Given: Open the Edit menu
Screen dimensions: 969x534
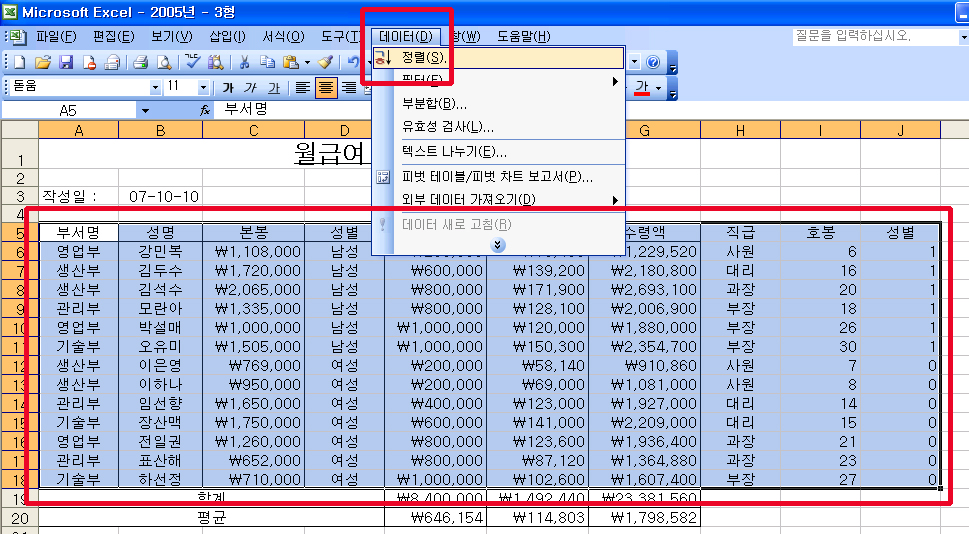Looking at the screenshot, I should click(x=114, y=36).
